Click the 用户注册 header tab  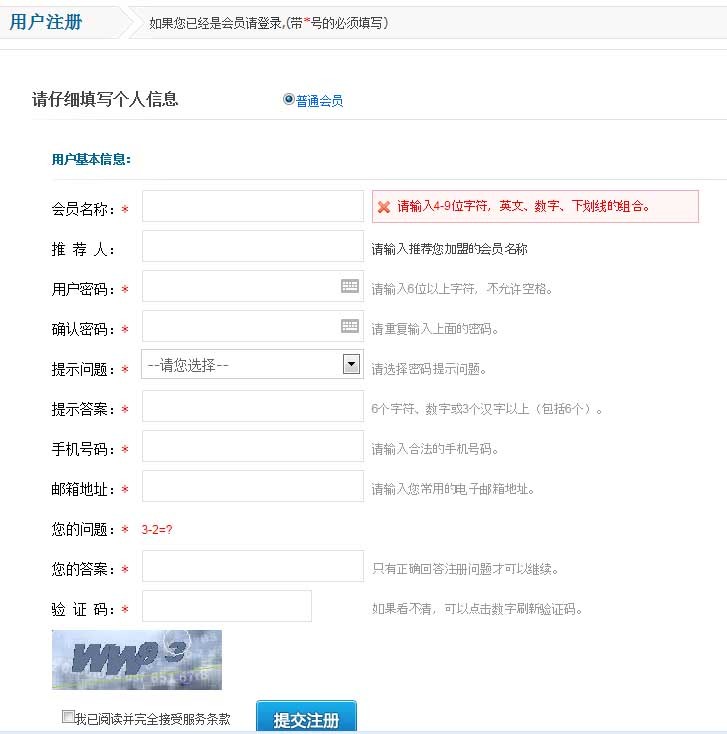pyautogui.click(x=46, y=22)
